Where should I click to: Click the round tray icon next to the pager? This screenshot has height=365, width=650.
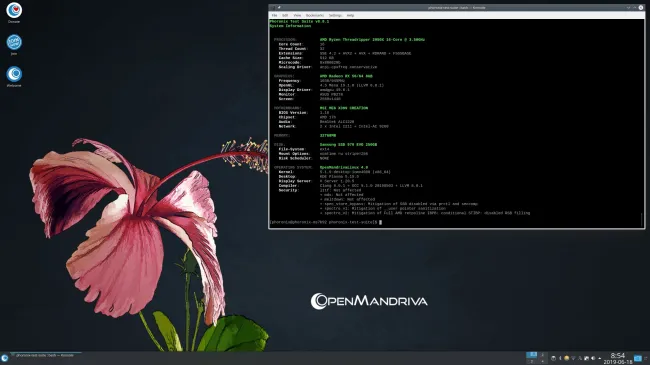[x=553, y=358]
